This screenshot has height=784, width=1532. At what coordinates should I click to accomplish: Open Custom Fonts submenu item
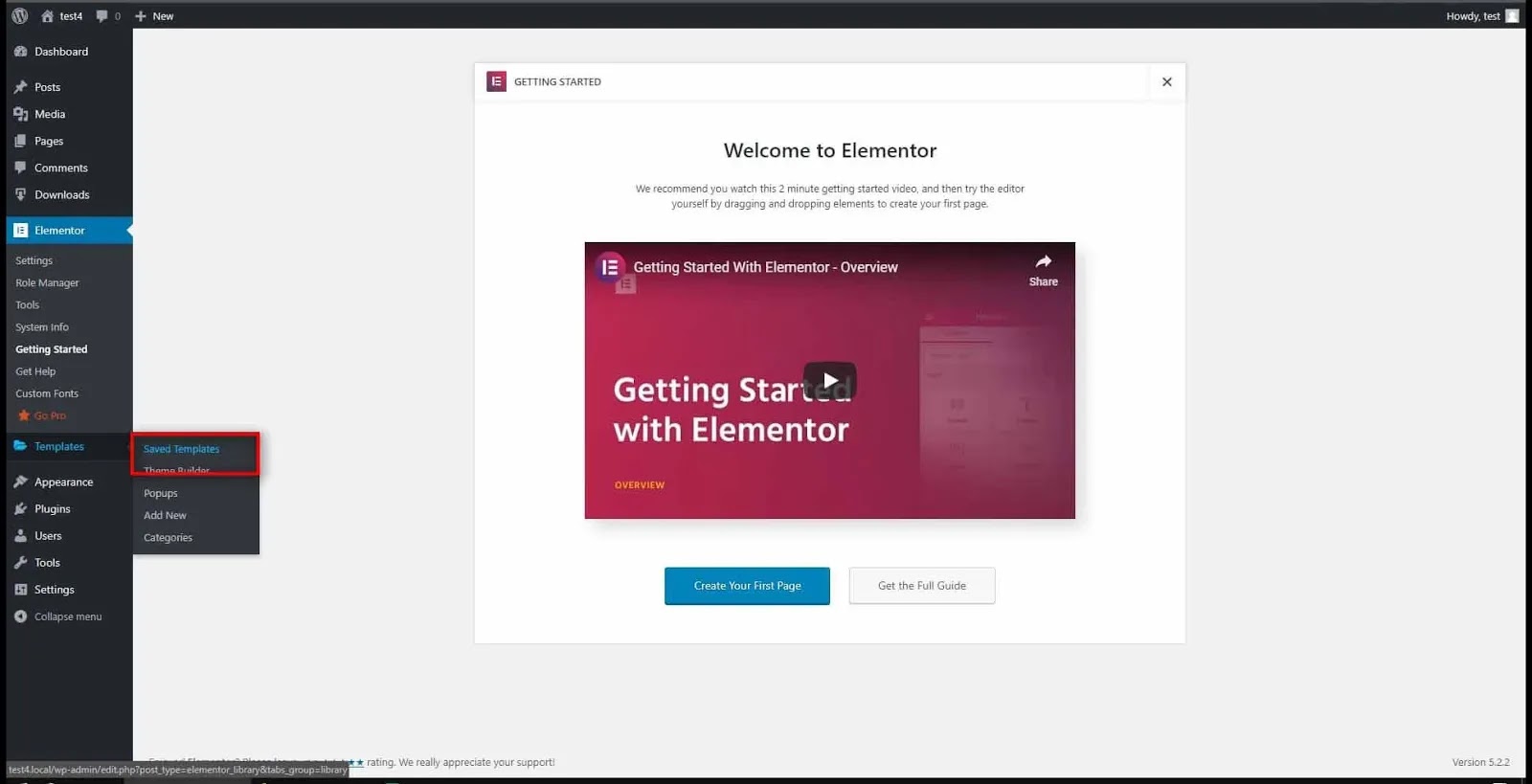(x=47, y=393)
